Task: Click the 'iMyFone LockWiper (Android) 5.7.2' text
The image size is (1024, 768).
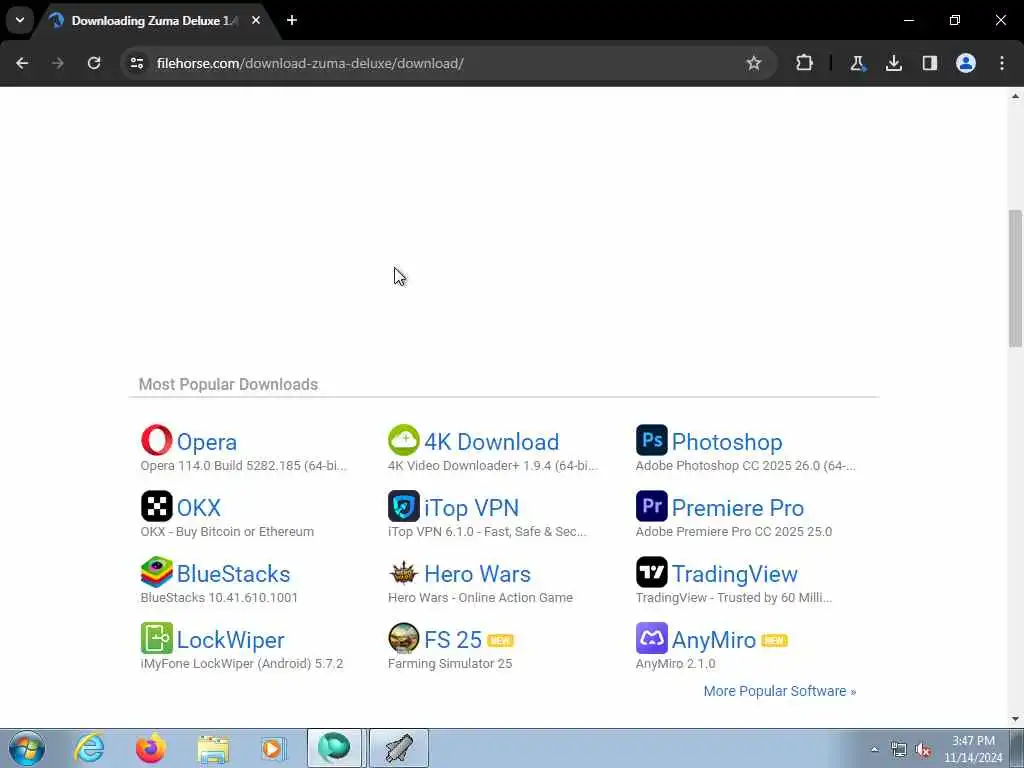Action: [241, 664]
